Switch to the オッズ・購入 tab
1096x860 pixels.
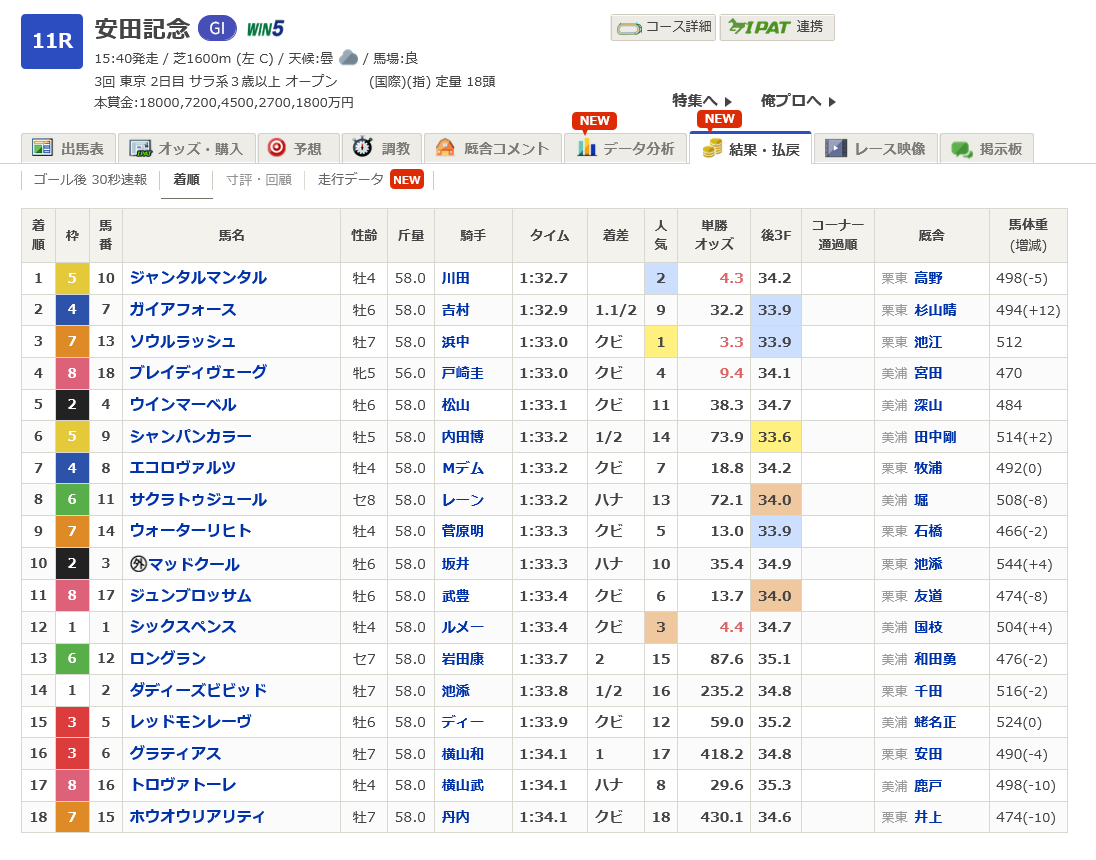point(186,148)
